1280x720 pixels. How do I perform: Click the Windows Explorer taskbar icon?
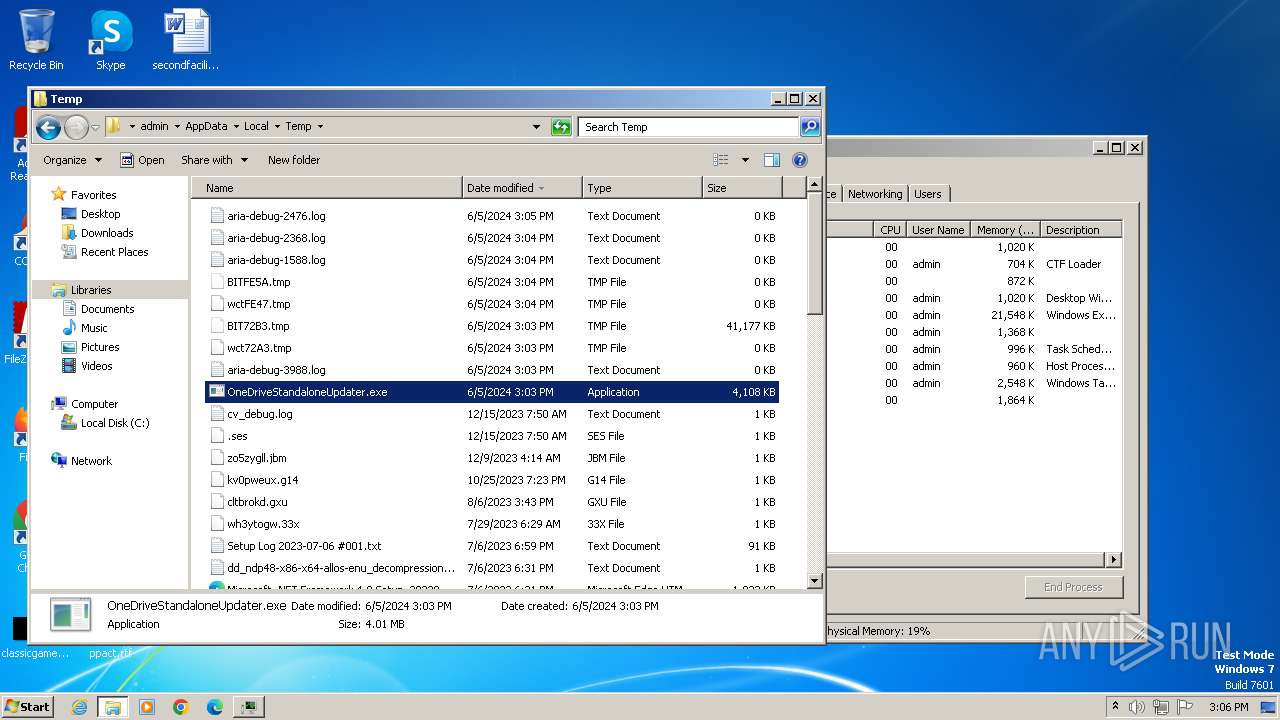point(112,707)
